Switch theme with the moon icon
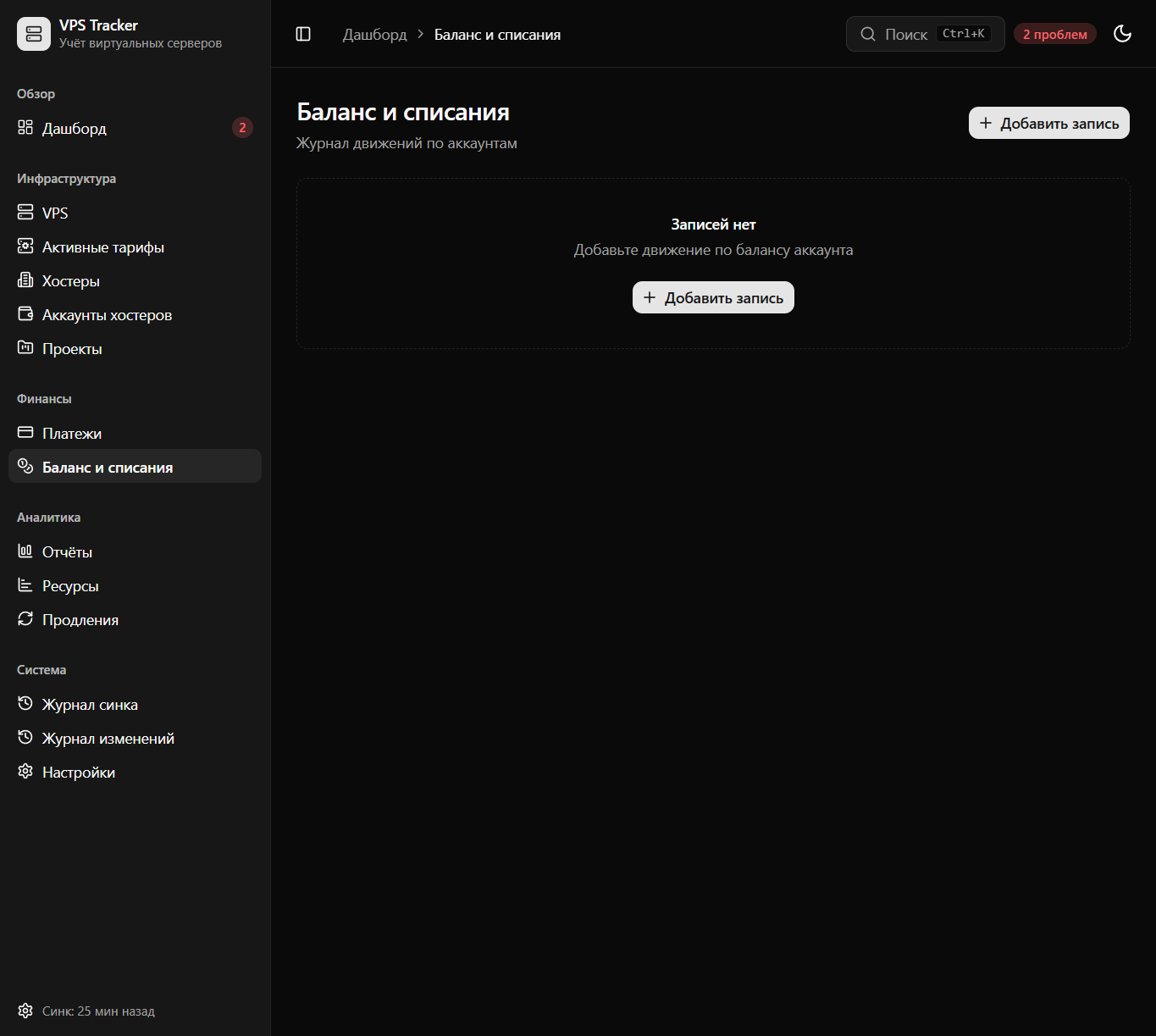Viewport: 1156px width, 1036px height. (x=1122, y=34)
